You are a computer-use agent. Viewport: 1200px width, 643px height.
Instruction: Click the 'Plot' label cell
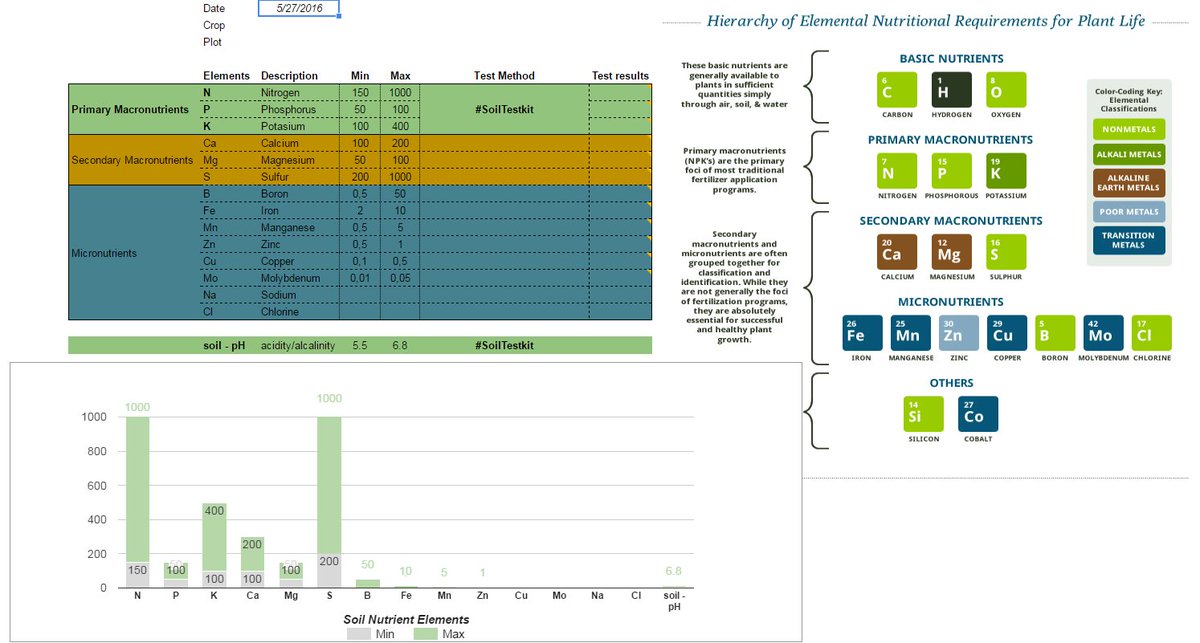pyautogui.click(x=213, y=42)
